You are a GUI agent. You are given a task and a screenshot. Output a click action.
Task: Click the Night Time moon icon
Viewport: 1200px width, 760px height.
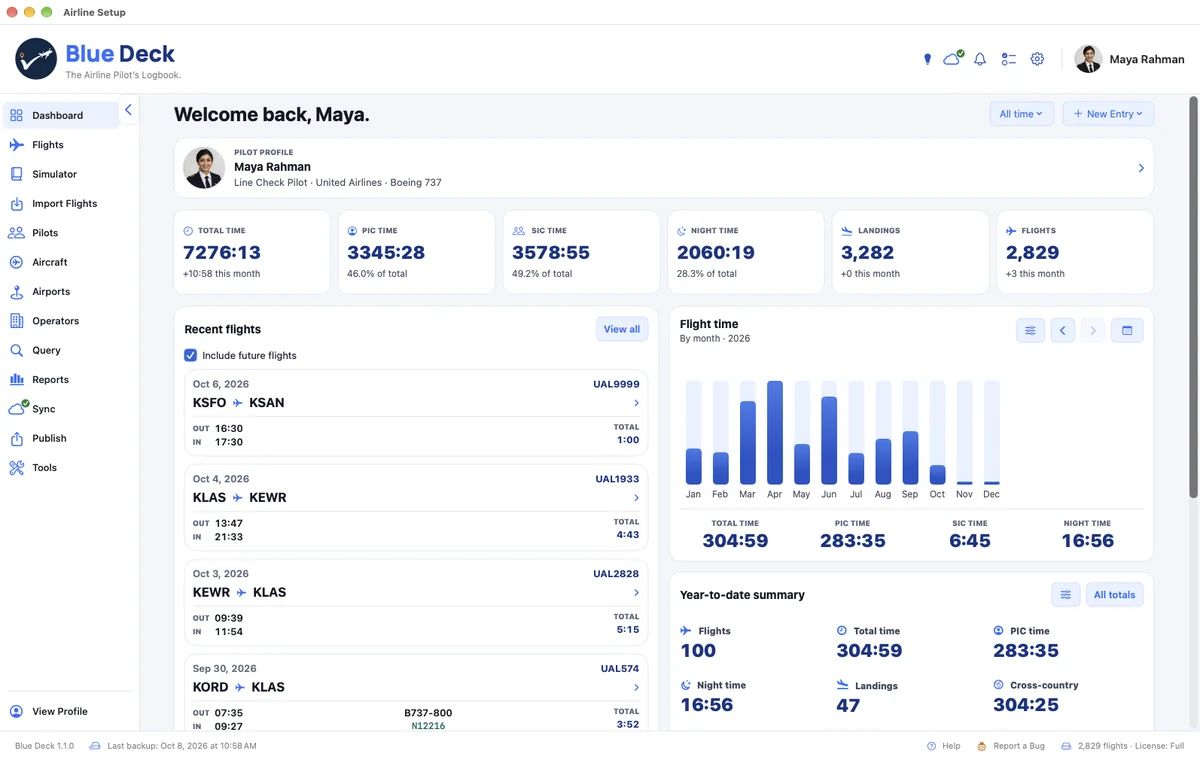(682, 231)
